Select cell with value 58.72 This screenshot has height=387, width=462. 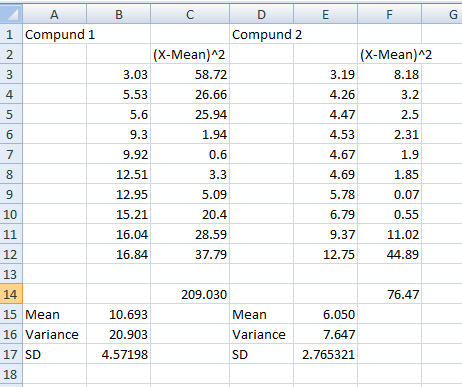[190, 74]
